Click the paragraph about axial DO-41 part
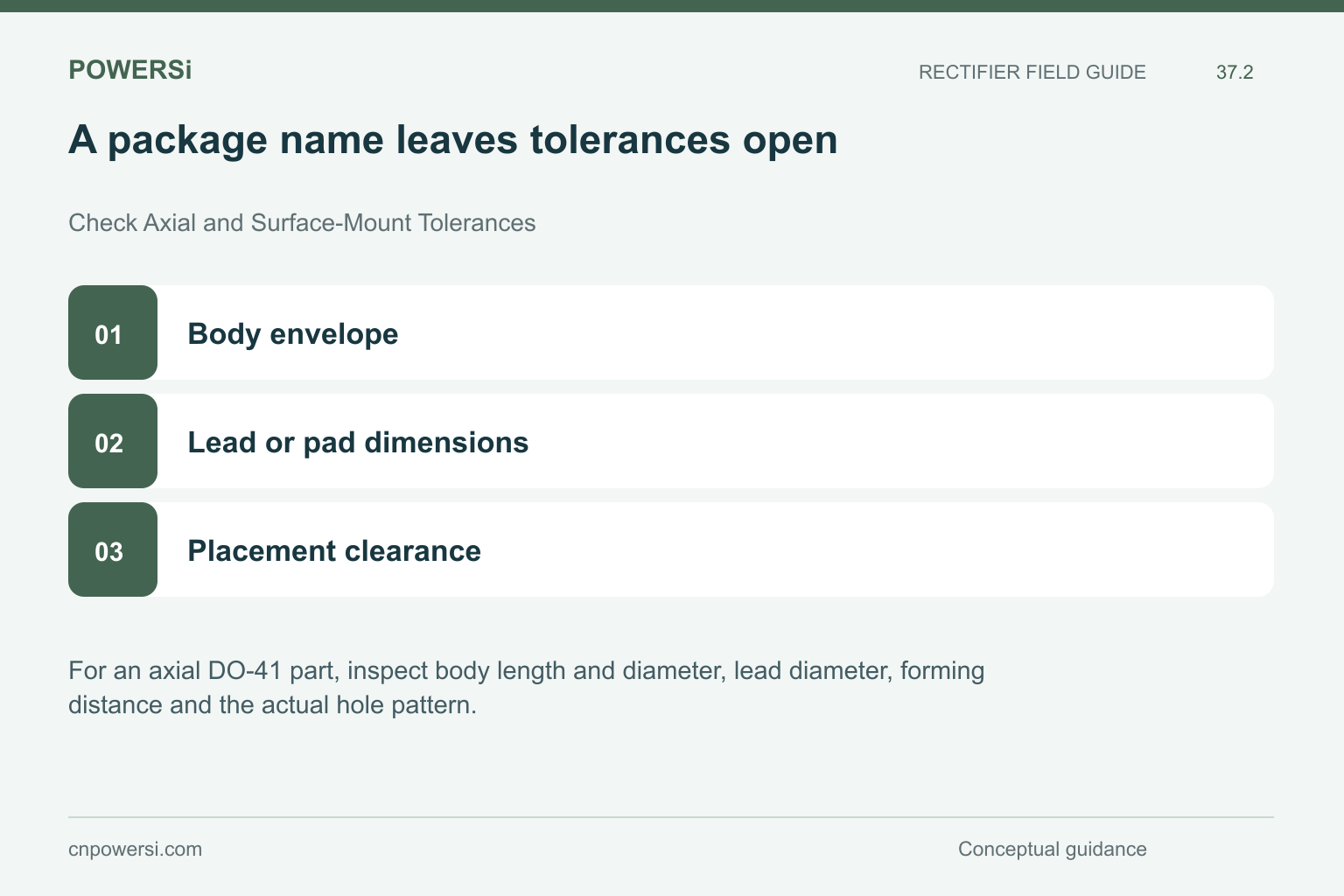This screenshot has height=896, width=1344. [526, 688]
